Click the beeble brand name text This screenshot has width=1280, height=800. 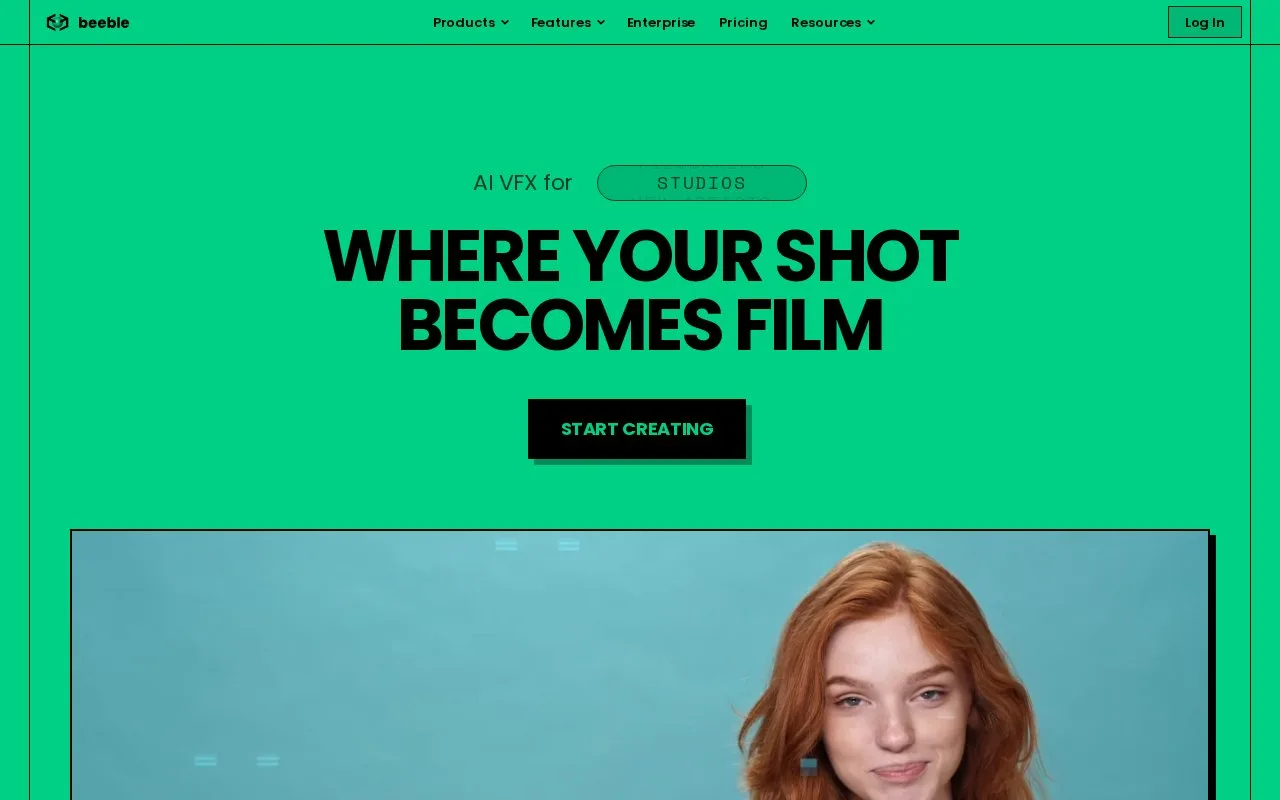[104, 22]
